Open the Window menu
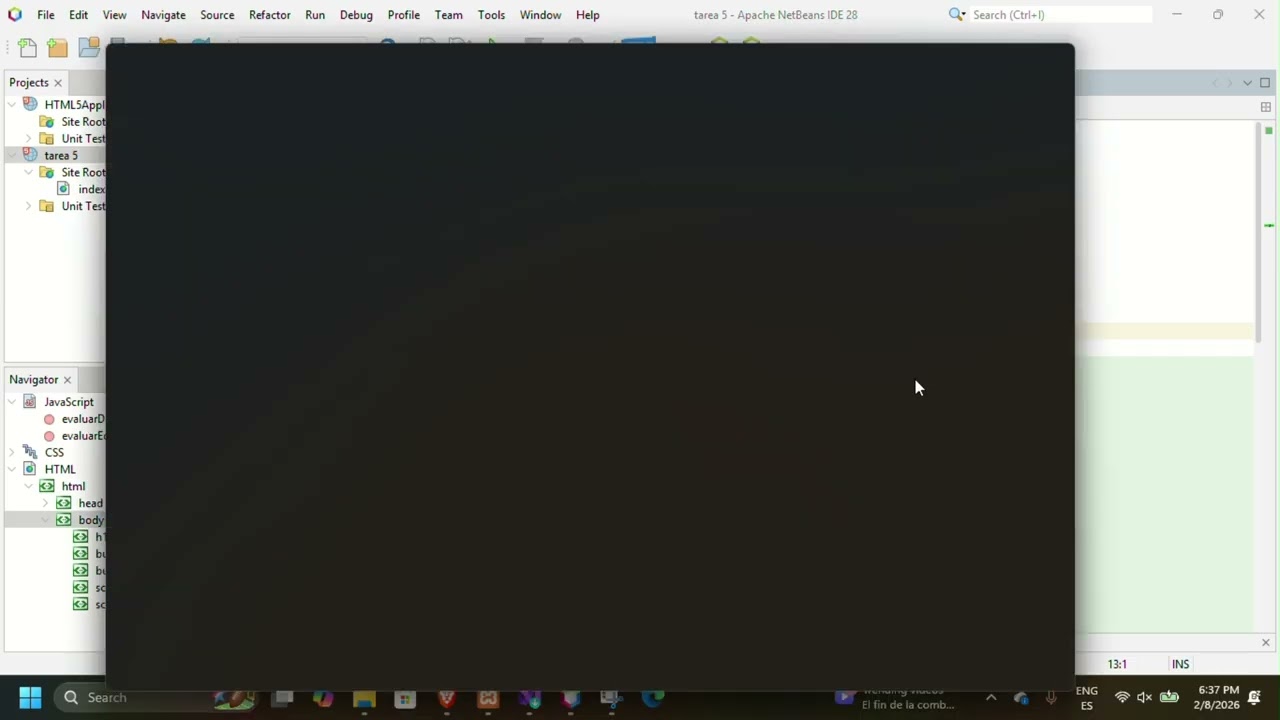Screen dimensions: 1280x720 [540, 15]
